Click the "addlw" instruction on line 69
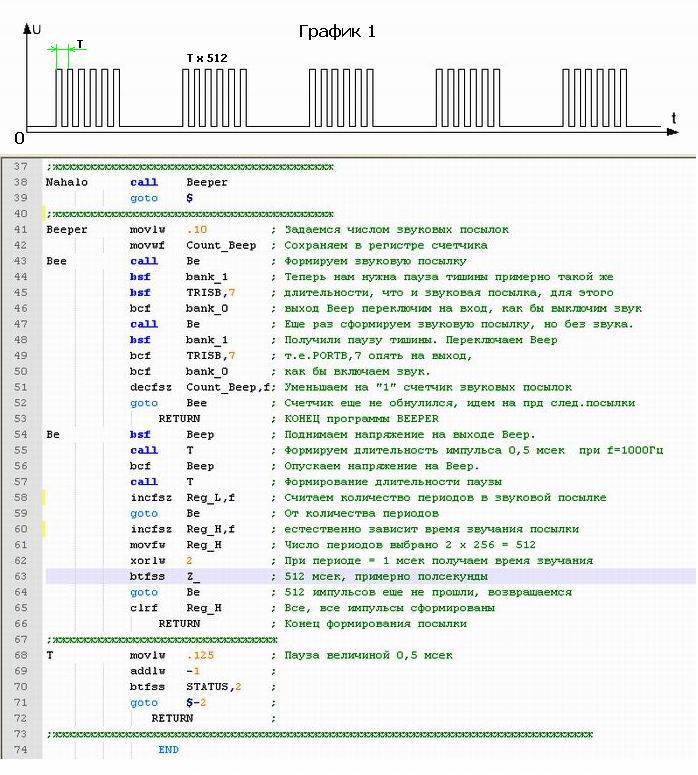This screenshot has width=698, height=775. 147,671
